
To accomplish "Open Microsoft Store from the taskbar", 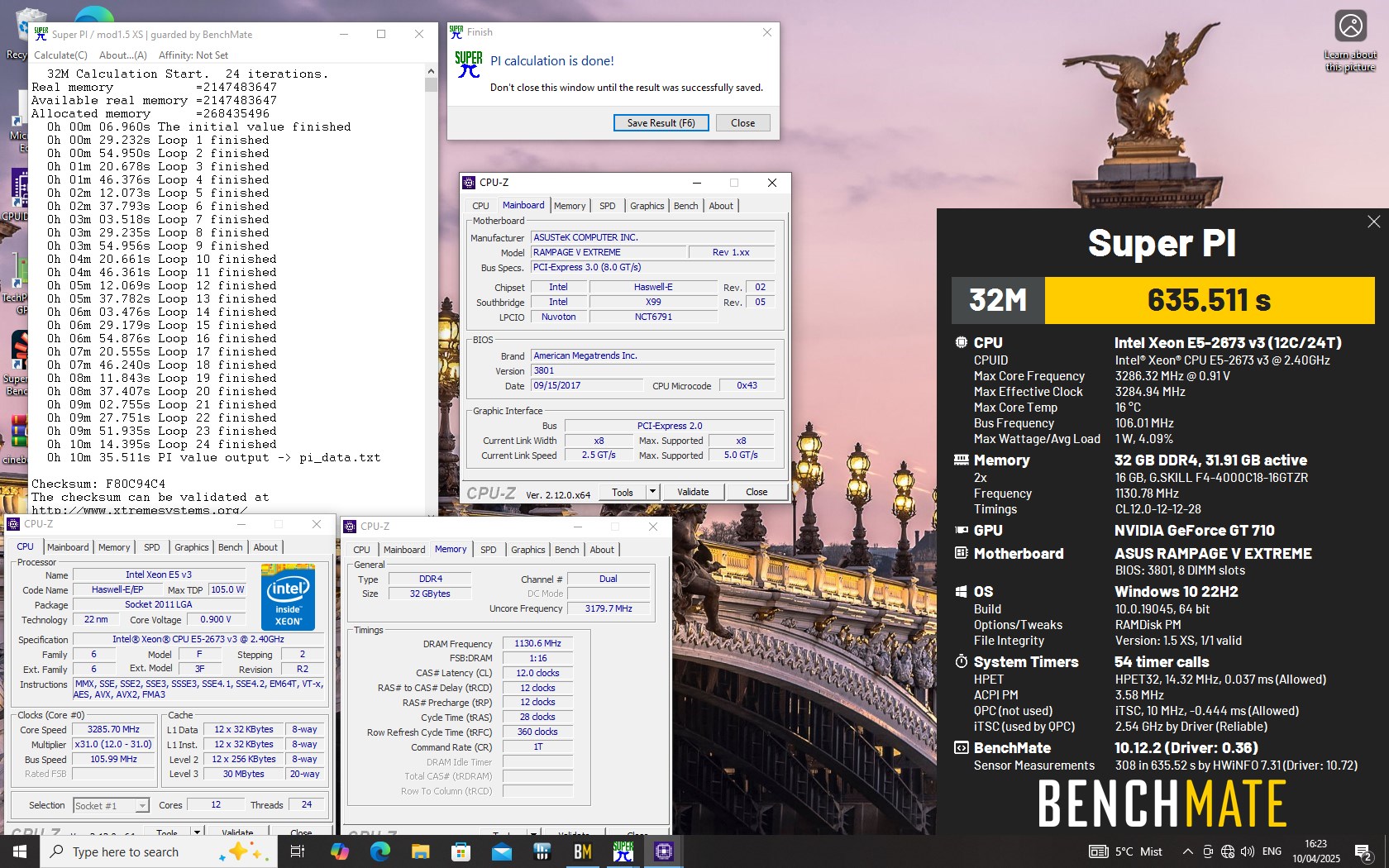I will tap(461, 851).
